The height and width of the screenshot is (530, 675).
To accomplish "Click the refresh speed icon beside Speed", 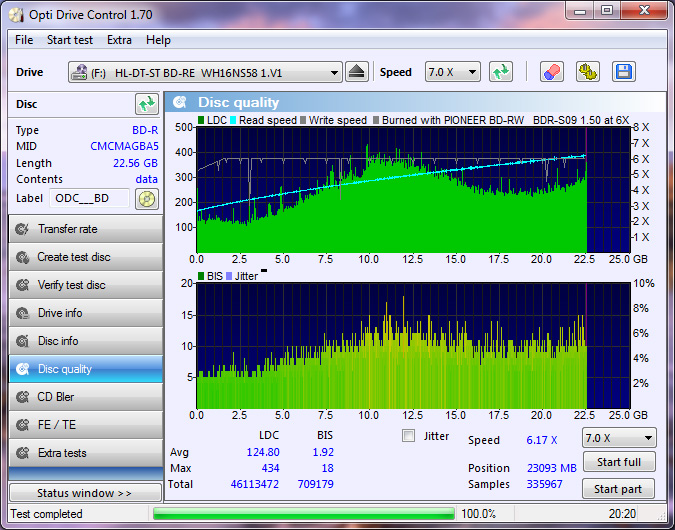I will pyautogui.click(x=501, y=72).
